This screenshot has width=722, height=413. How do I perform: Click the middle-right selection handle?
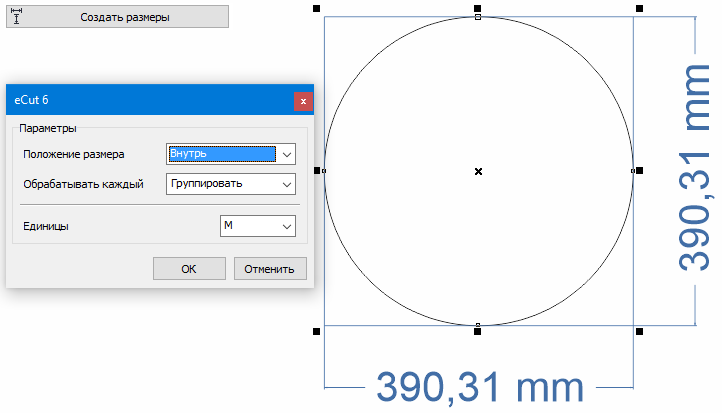click(639, 171)
